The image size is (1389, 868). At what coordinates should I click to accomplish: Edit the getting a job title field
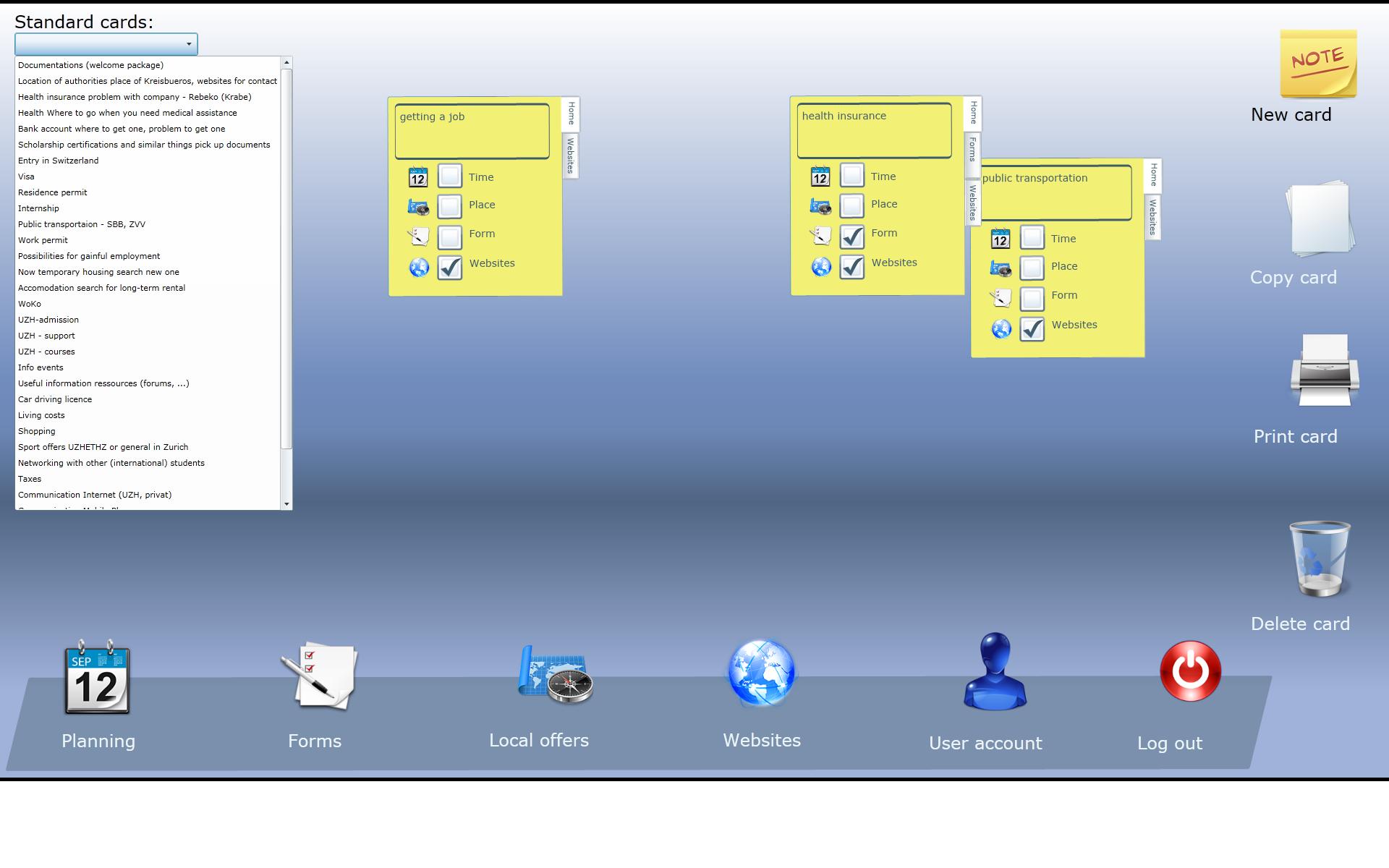coord(472,132)
